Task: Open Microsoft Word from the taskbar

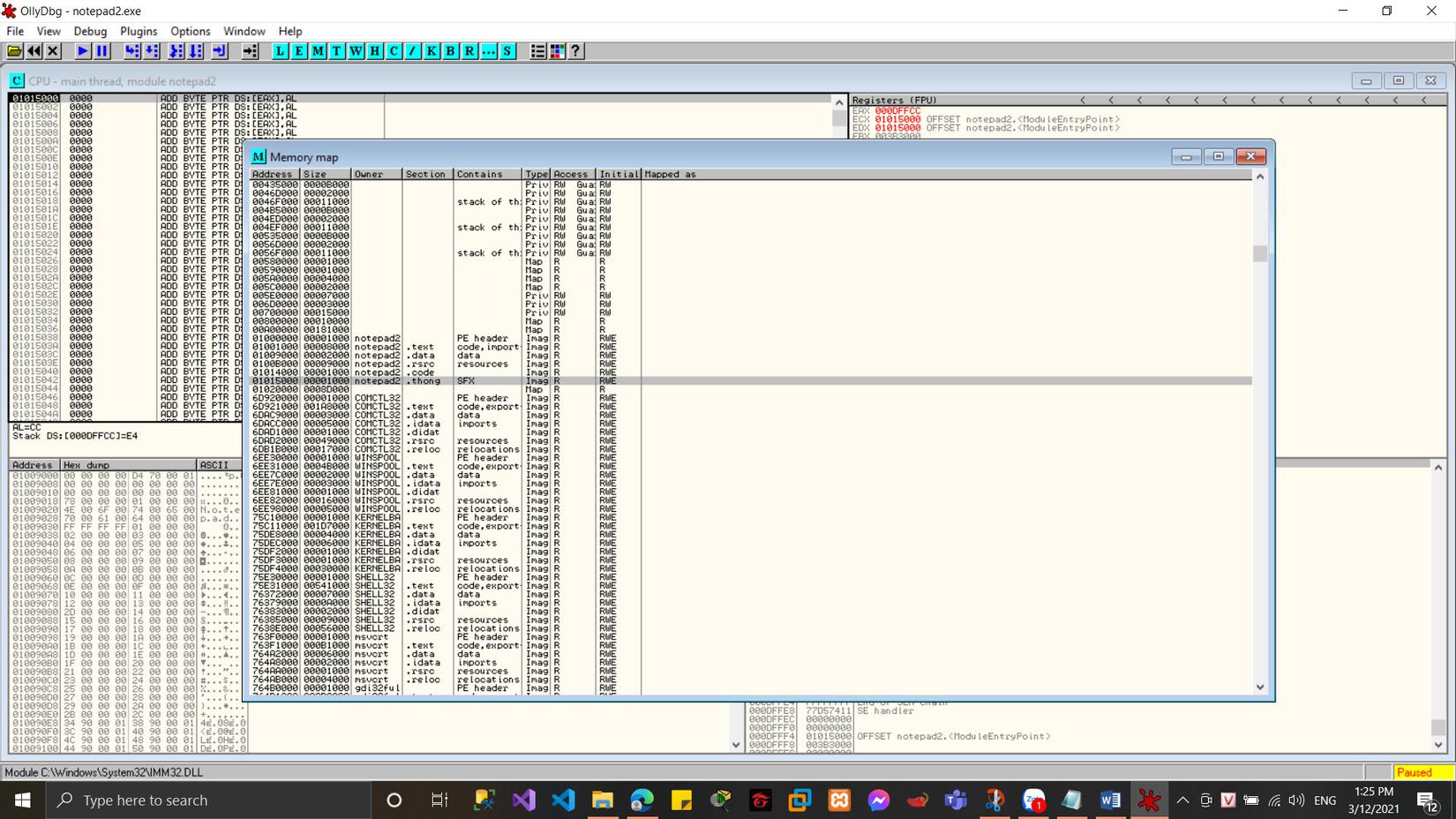Action: (1110, 800)
